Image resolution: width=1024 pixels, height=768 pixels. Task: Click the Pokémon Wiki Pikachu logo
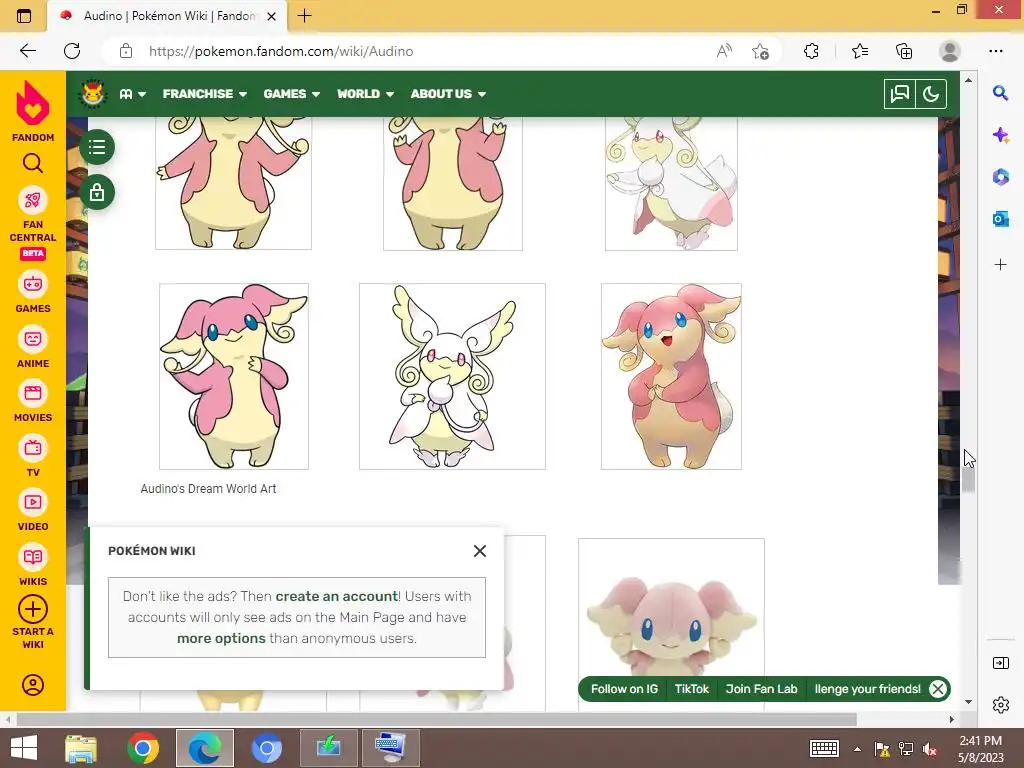[x=92, y=93]
